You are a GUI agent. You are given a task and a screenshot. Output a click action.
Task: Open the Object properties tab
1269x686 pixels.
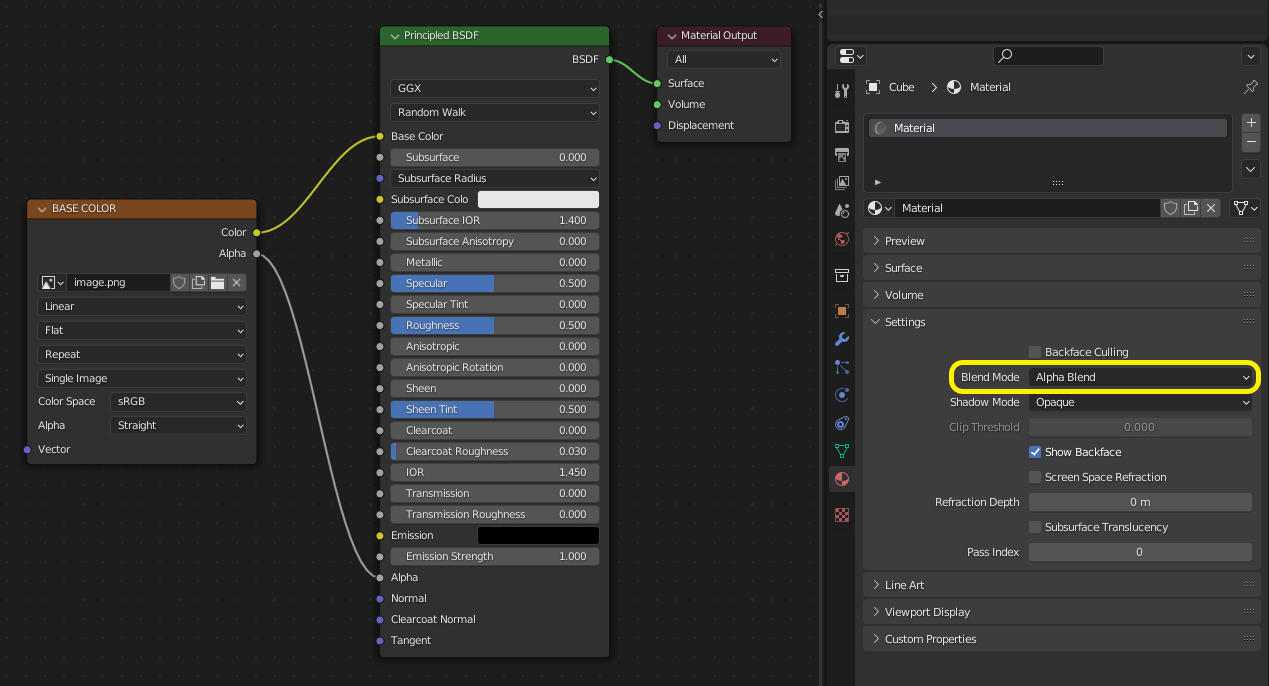pyautogui.click(x=841, y=310)
